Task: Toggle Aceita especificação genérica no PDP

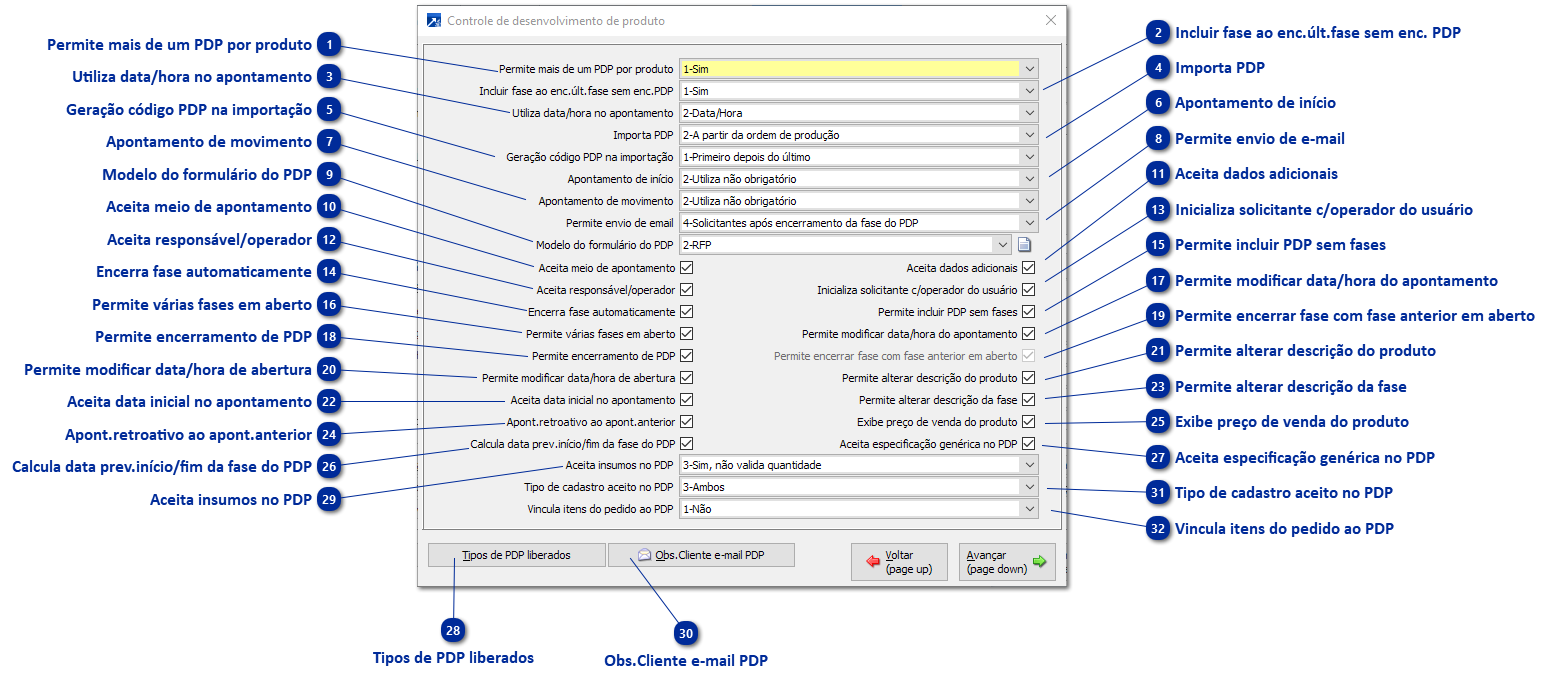Action: (x=1028, y=444)
